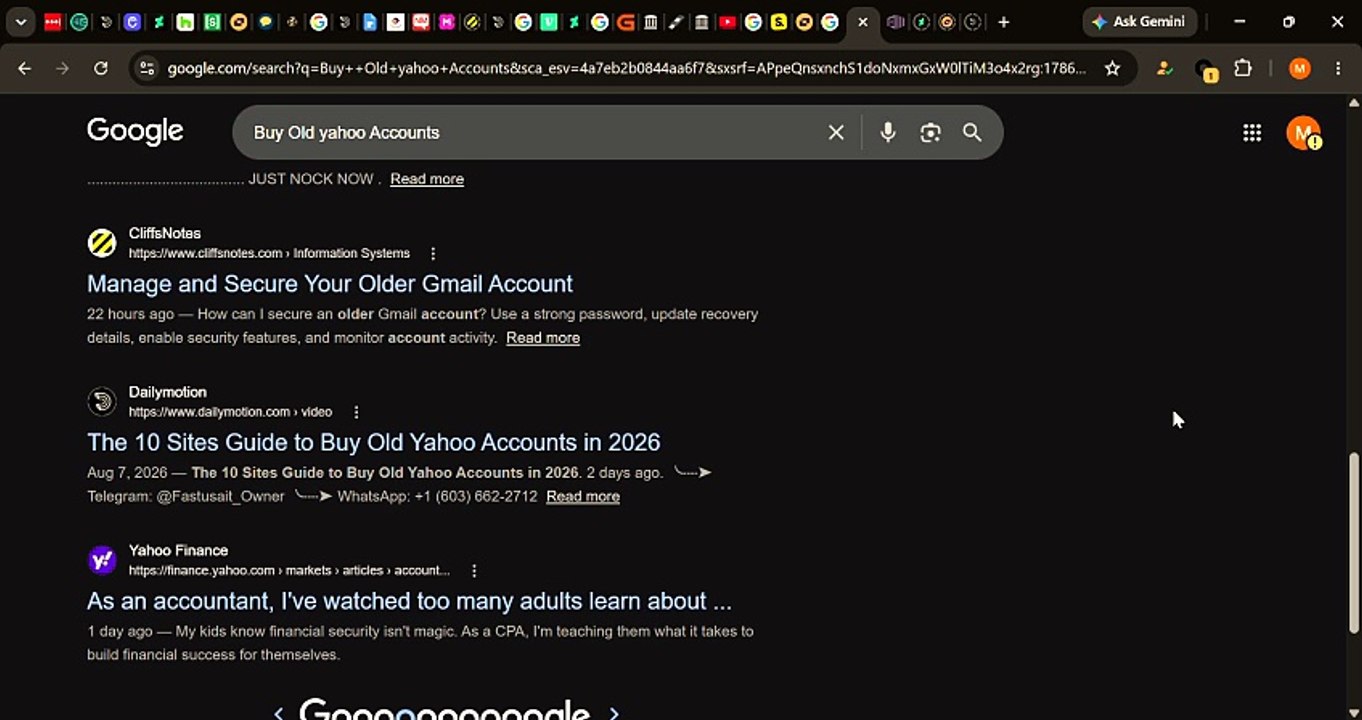Viewport: 1362px width, 720px height.
Task: Click the page scrollbar thumb
Action: pyautogui.click(x=1354, y=543)
